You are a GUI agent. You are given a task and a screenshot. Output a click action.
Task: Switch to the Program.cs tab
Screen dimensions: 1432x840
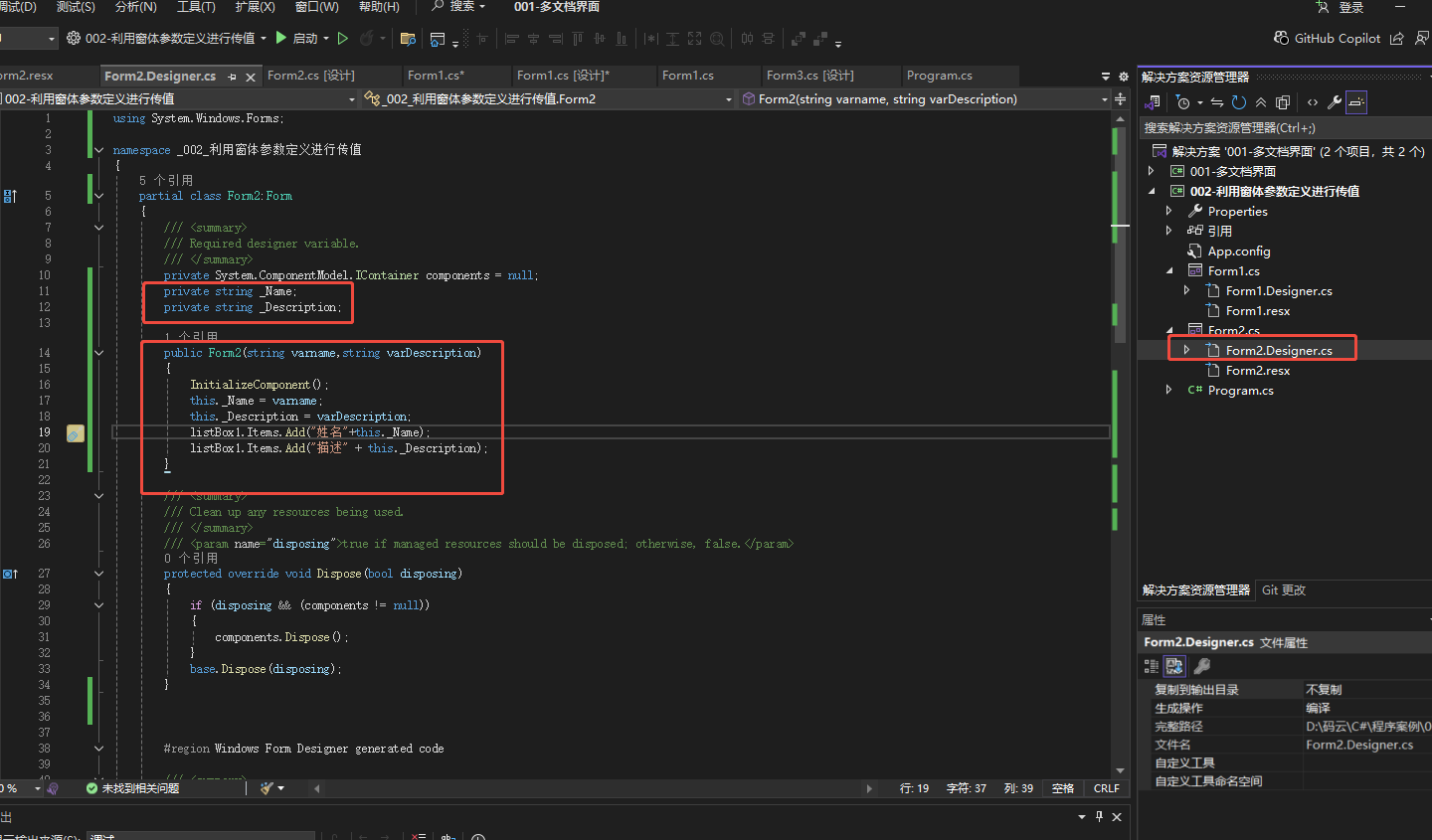tap(939, 76)
